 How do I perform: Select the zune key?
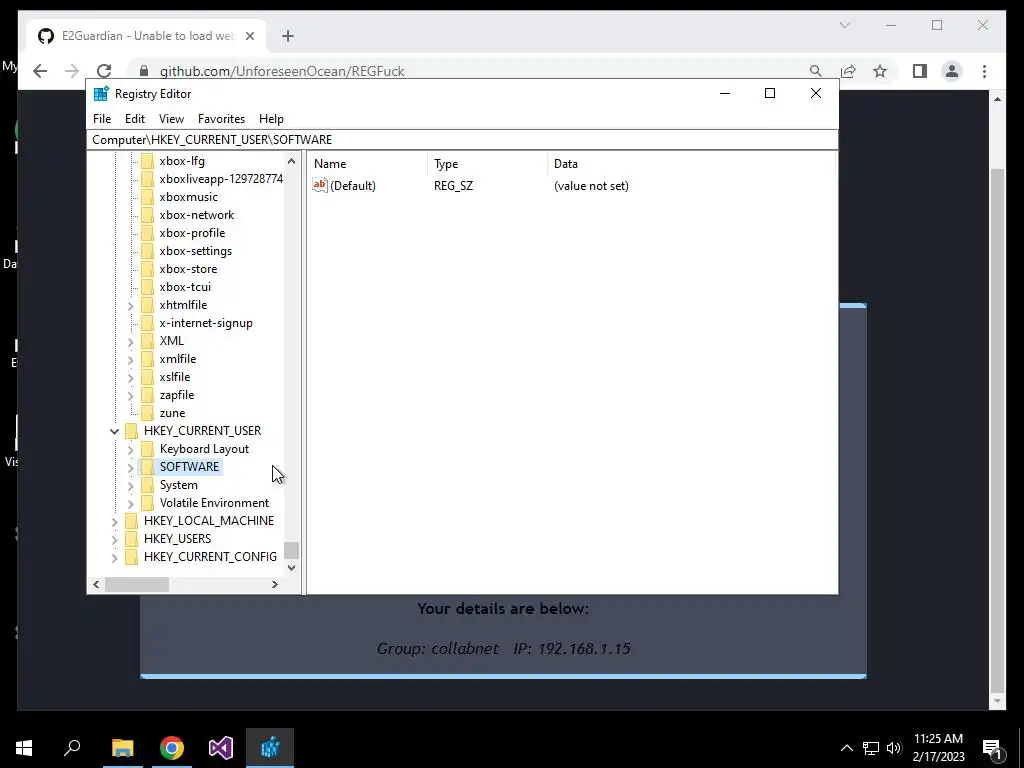coord(172,413)
